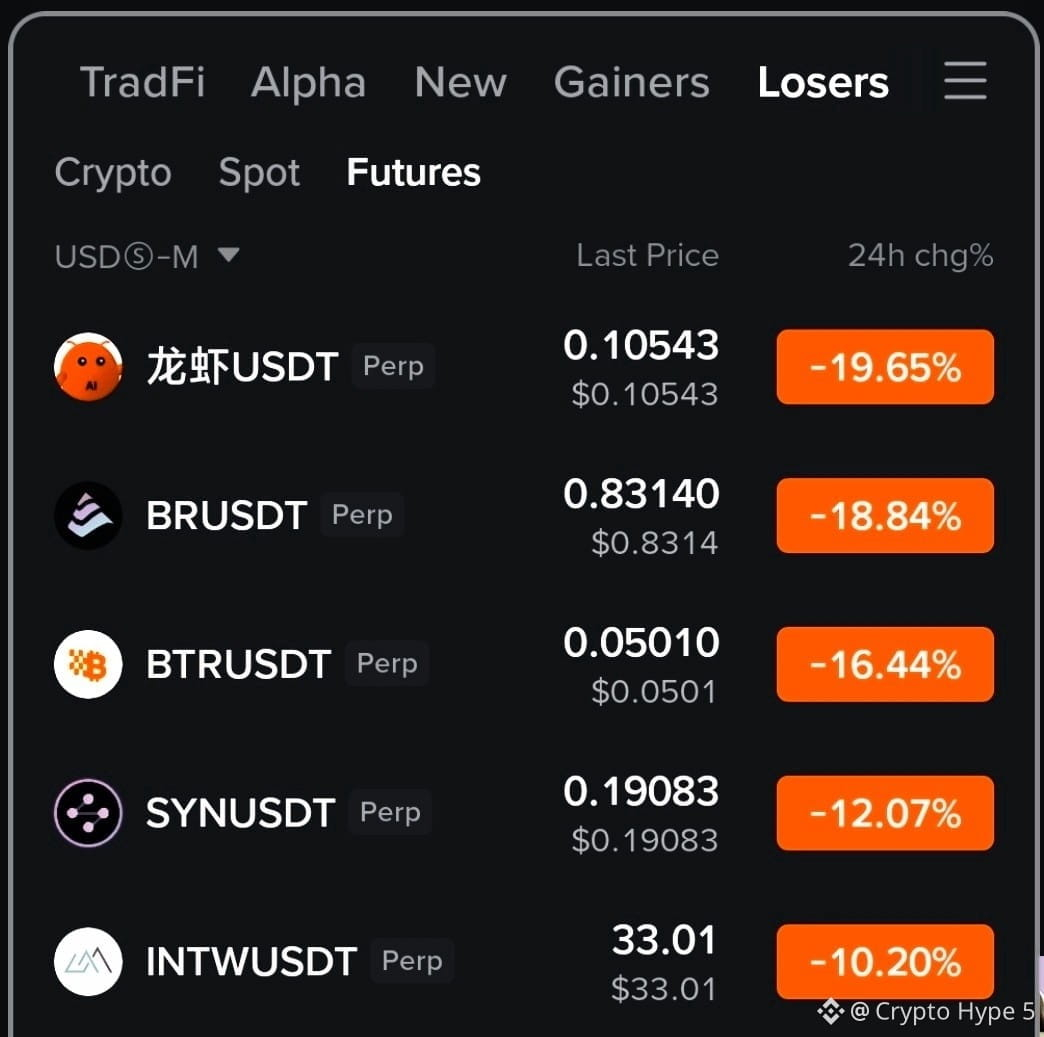This screenshot has width=1044, height=1037.
Task: Tap the SYNUSDT purple node logo
Action: coord(88,813)
